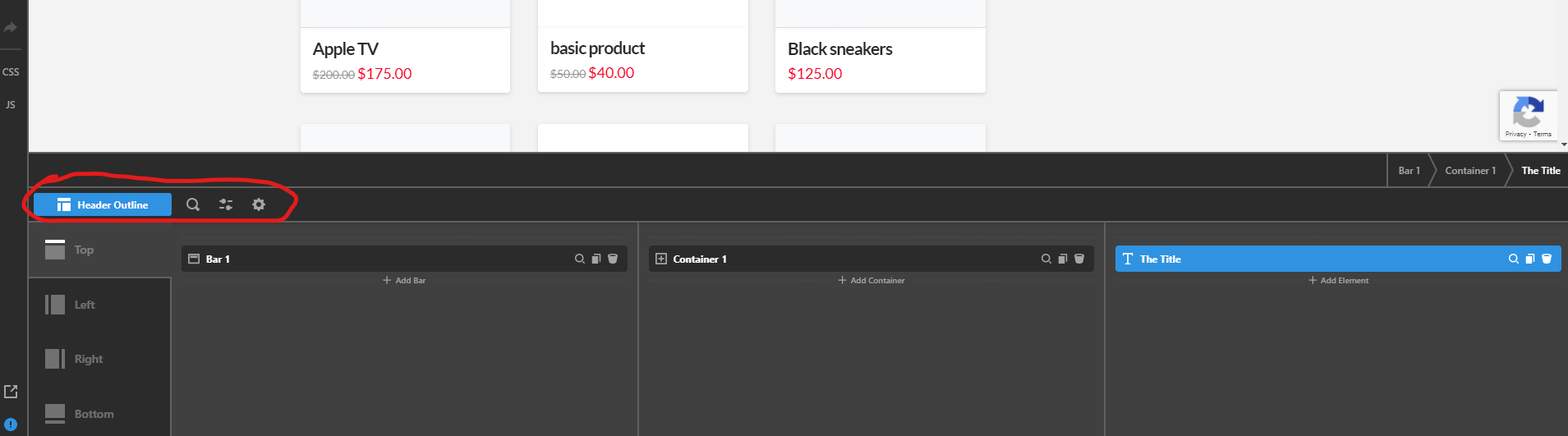The image size is (1568, 436).
Task: Open the CSS editor in left sidebar
Action: click(x=11, y=72)
